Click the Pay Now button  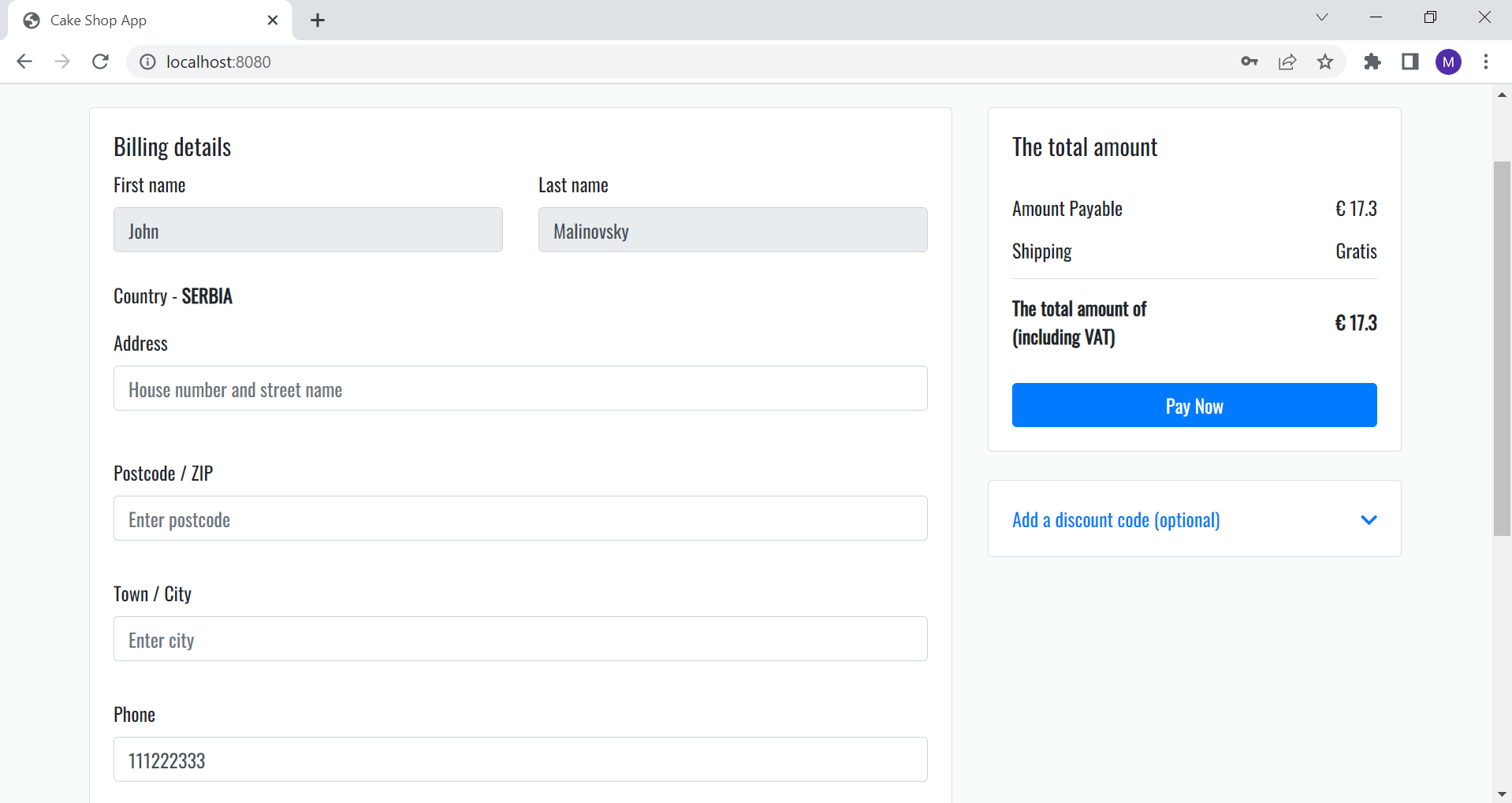click(1194, 405)
